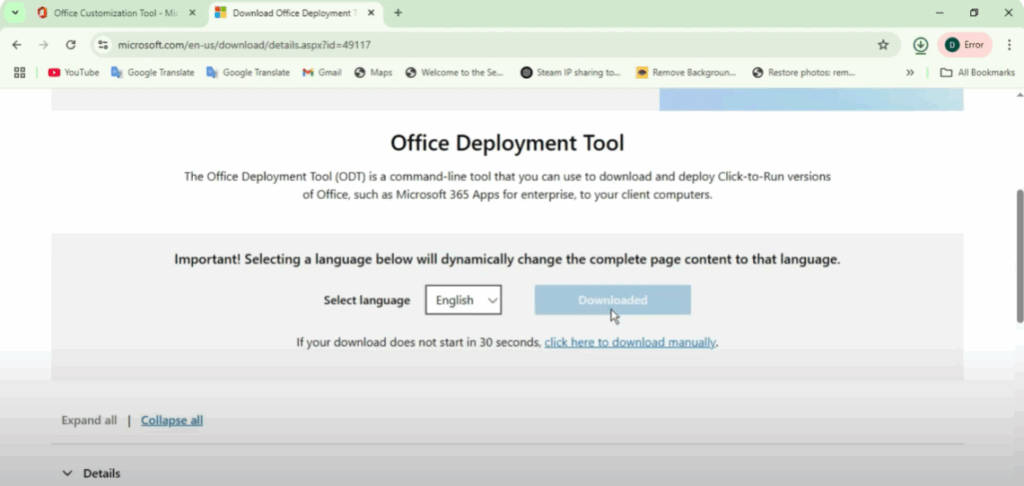The width and height of the screenshot is (1024, 486).
Task: Minimize the browser window
Action: [x=939, y=13]
